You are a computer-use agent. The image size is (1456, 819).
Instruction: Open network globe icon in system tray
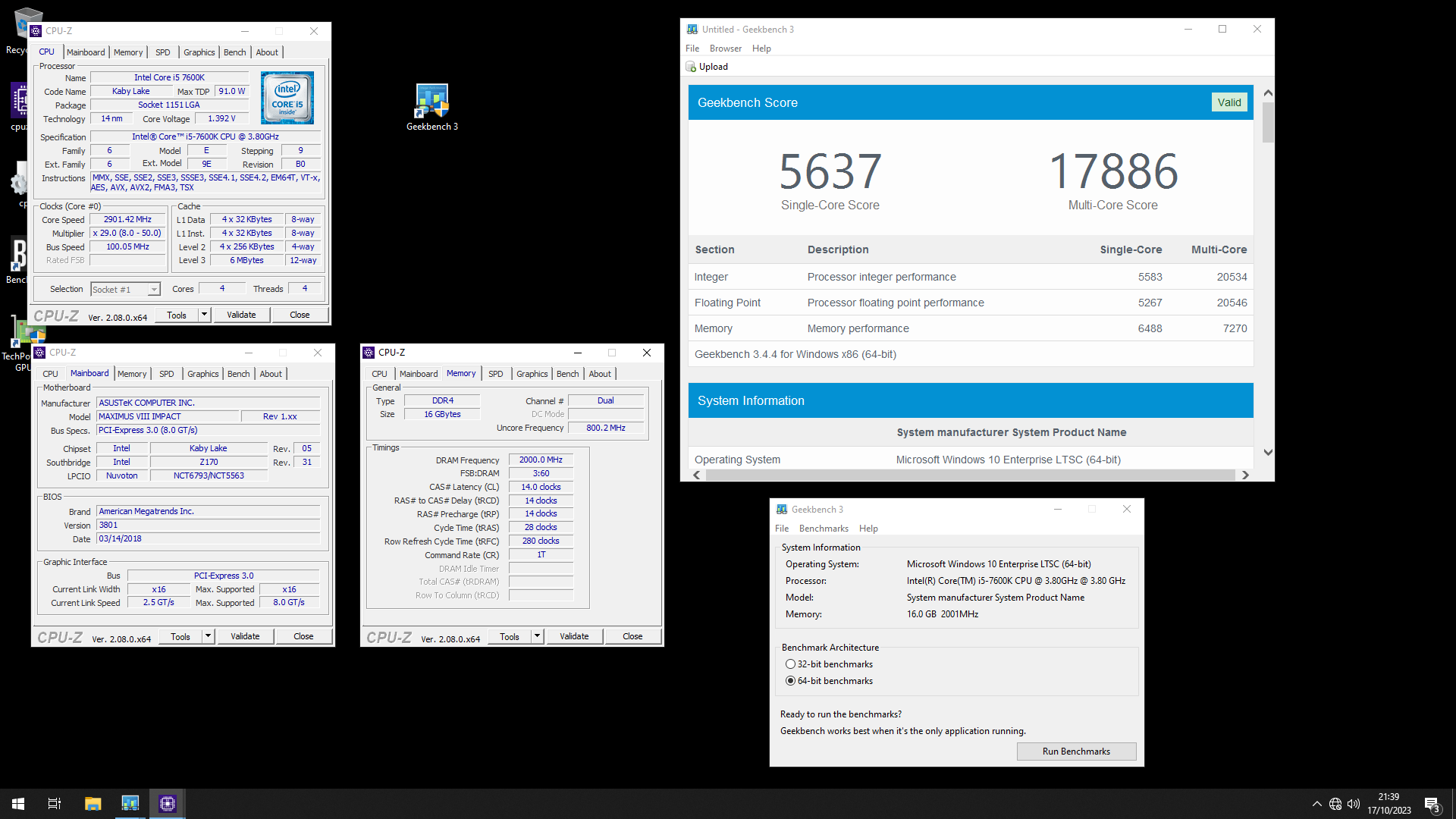tap(1335, 804)
